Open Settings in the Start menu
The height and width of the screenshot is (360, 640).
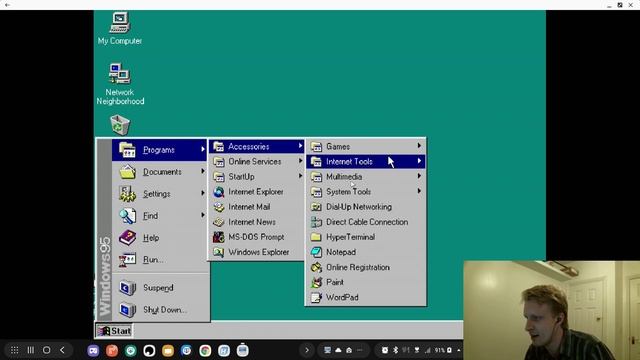point(159,194)
